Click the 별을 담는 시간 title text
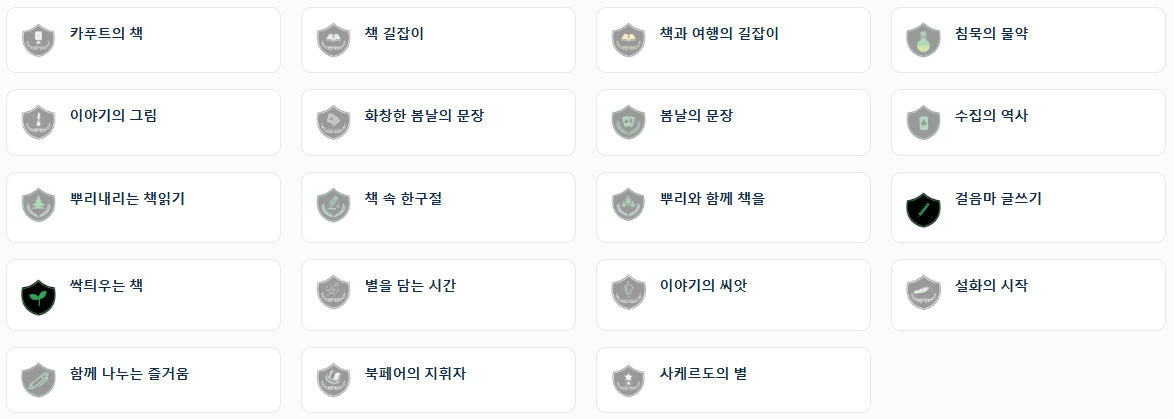This screenshot has width=1174, height=419. coord(410,286)
